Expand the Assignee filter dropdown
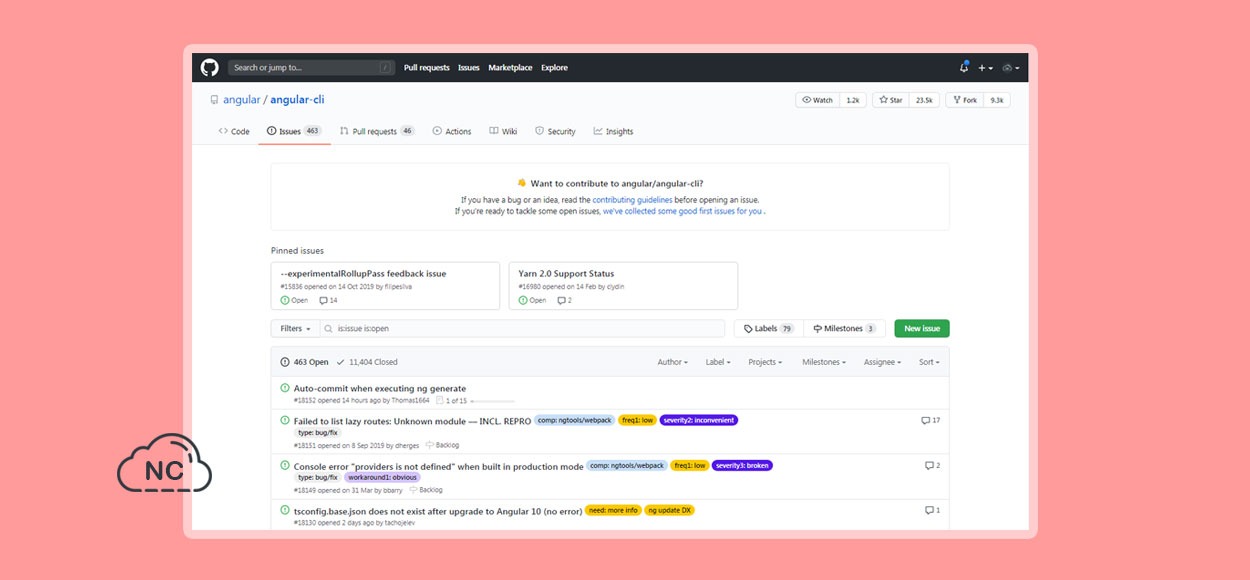The image size is (1250, 580). [883, 362]
